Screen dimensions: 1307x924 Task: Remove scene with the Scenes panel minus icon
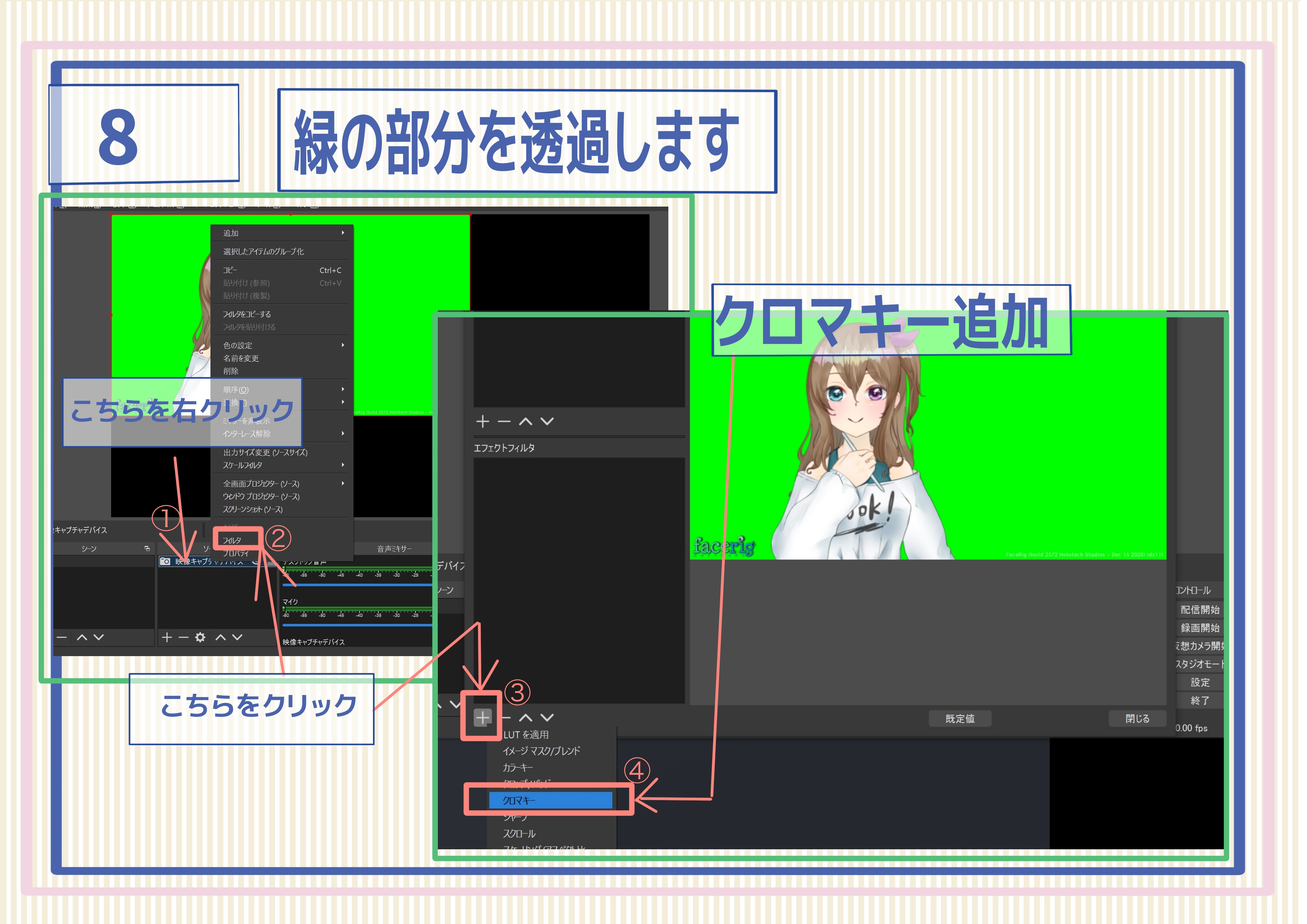[62, 638]
